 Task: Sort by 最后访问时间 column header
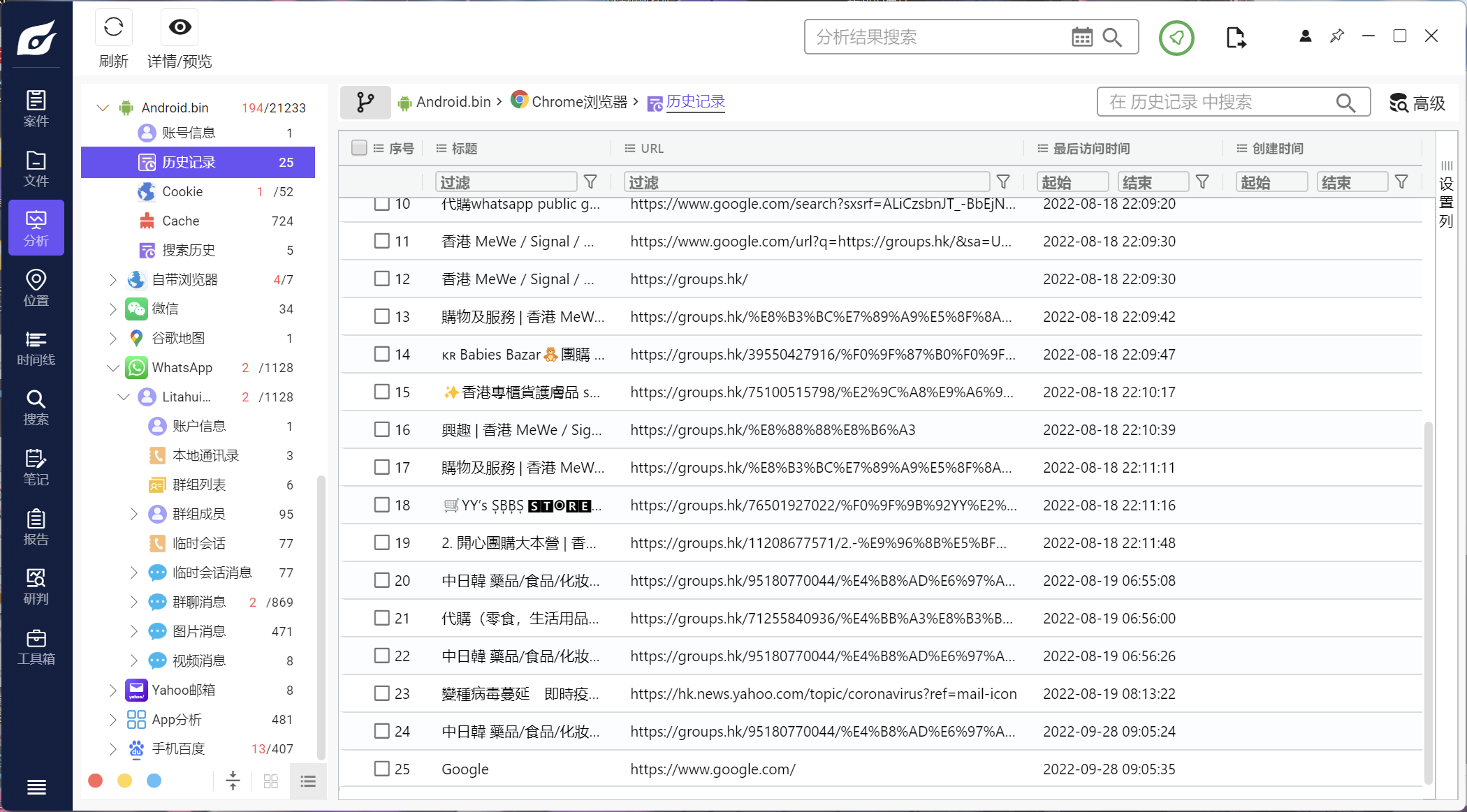point(1091,148)
